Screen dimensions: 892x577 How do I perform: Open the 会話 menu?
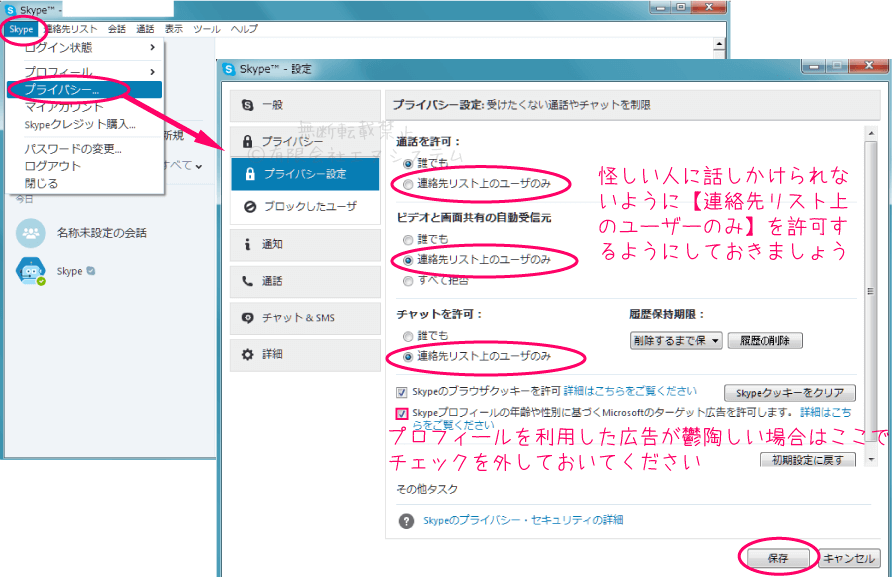pos(117,29)
